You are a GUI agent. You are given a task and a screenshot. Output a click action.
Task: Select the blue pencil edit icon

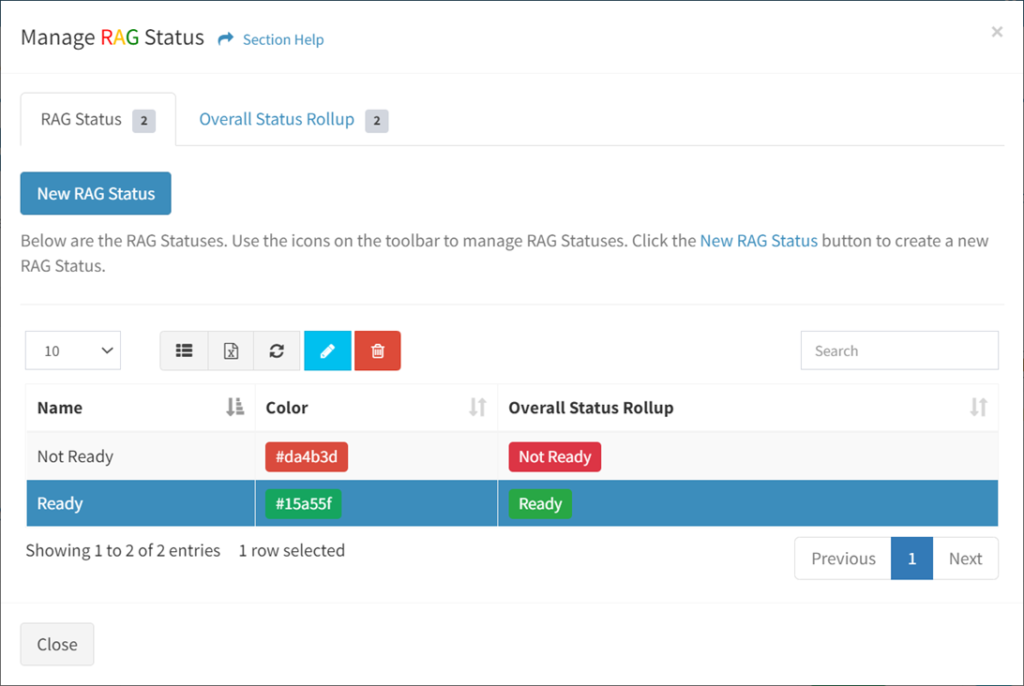click(x=327, y=350)
